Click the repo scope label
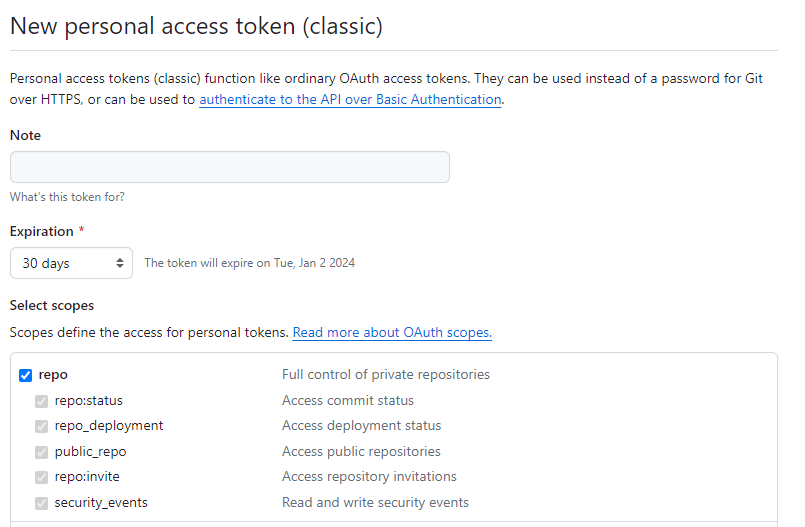This screenshot has height=527, width=805. (x=53, y=375)
